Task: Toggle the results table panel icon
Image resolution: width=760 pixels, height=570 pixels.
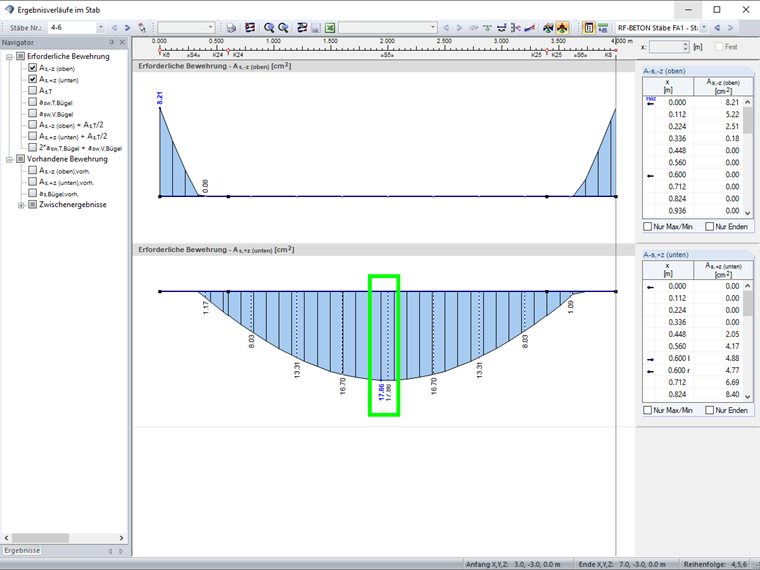Action: tap(588, 28)
